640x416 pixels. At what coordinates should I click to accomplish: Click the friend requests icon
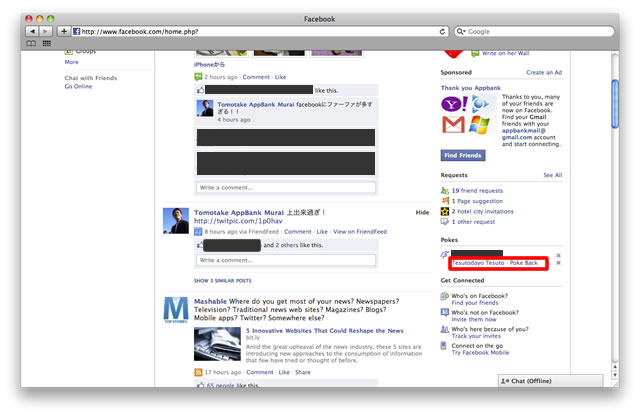[x=444, y=191]
